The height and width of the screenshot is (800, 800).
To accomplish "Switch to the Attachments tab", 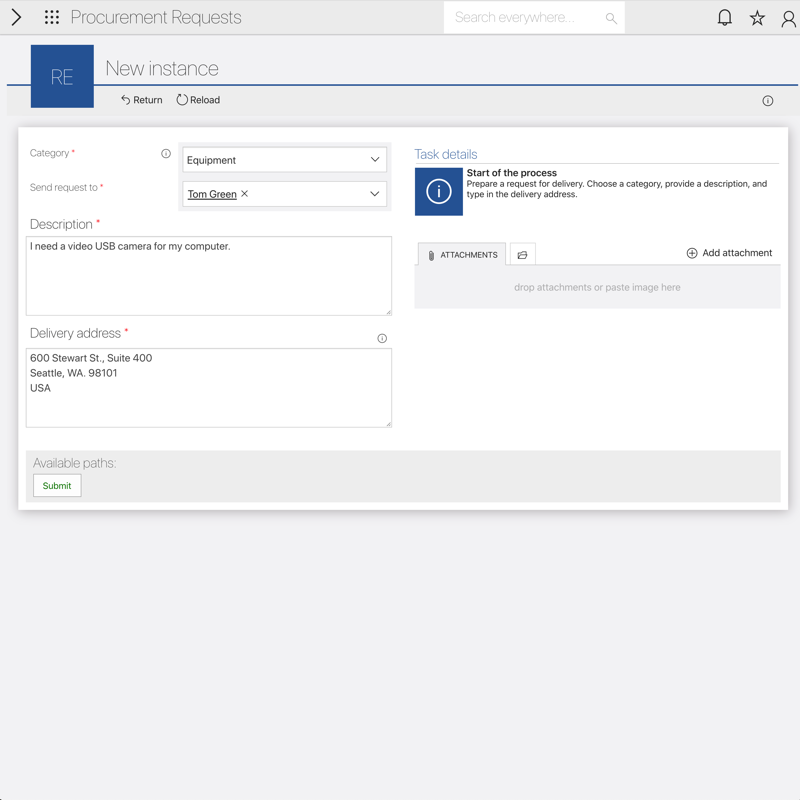I will coord(462,255).
